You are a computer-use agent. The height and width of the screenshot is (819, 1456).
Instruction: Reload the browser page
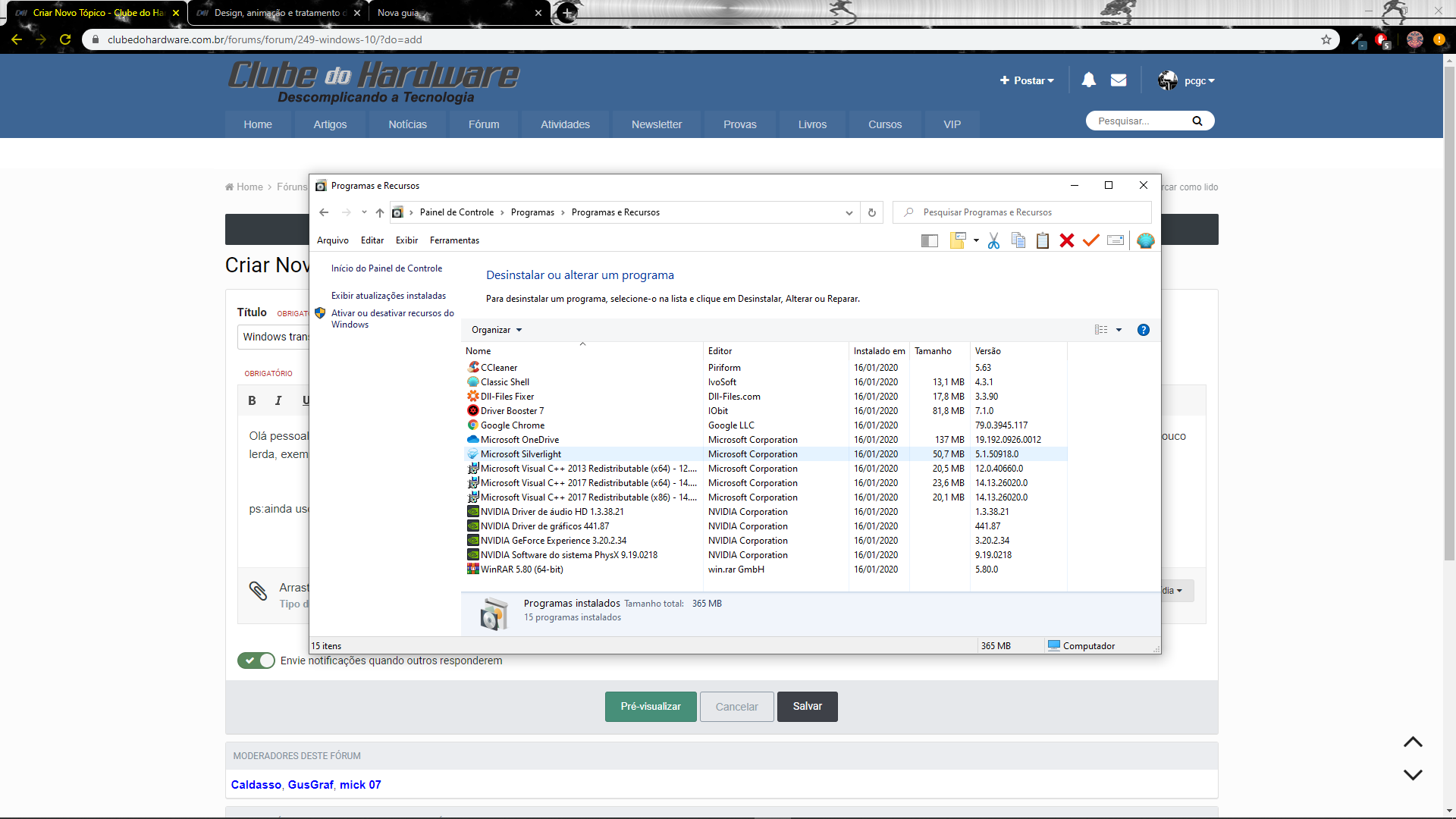click(x=65, y=39)
